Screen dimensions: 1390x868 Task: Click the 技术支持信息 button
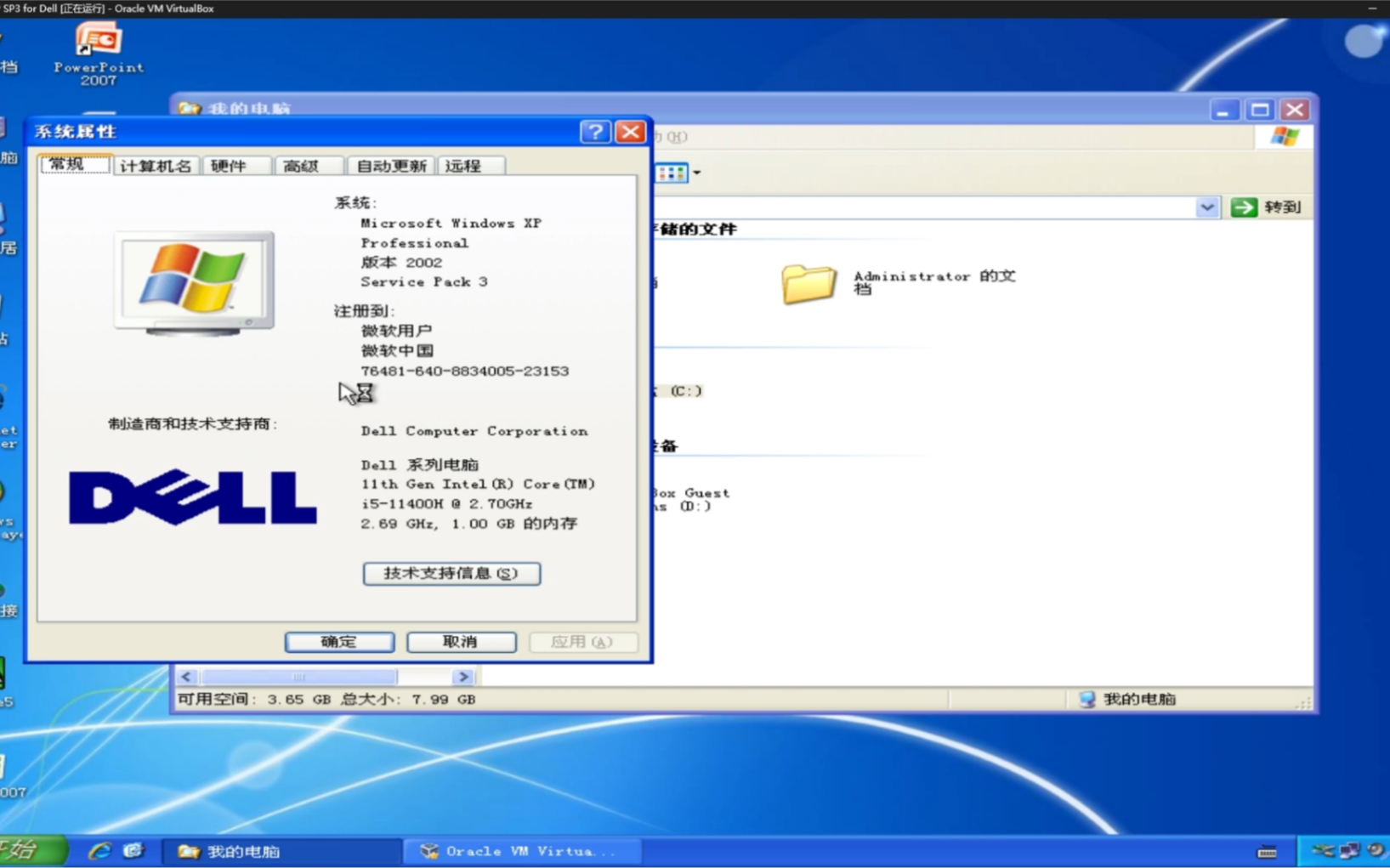coord(451,573)
